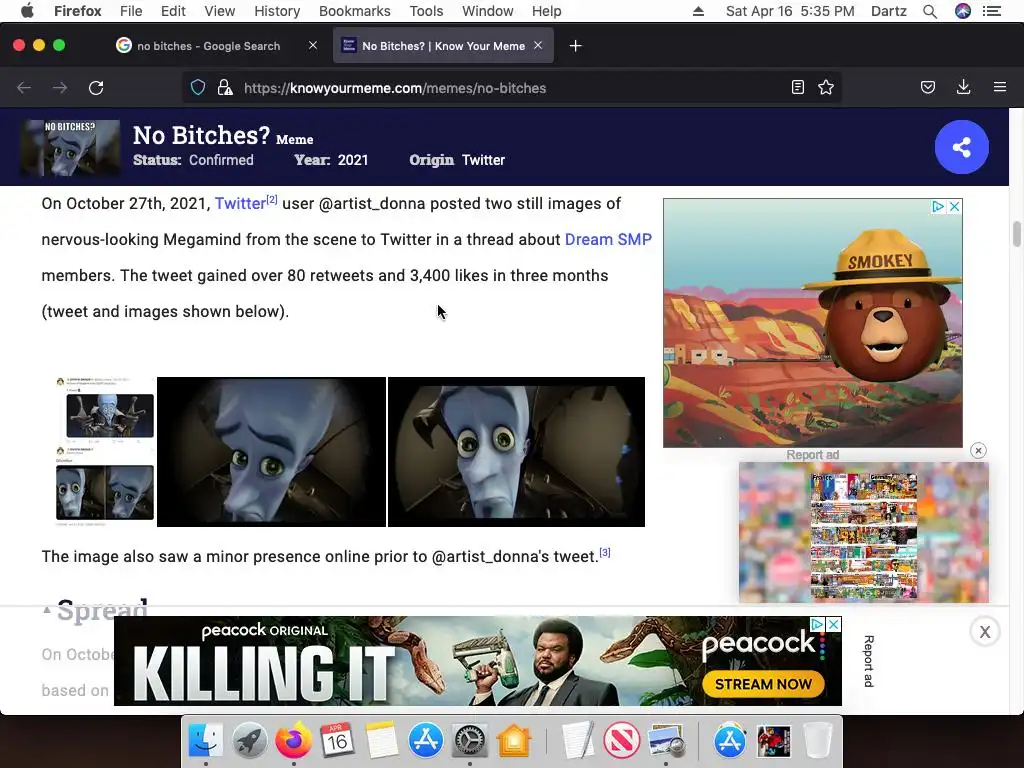1024x768 pixels.
Task: Close the floating video thumbnail
Action: [978, 451]
